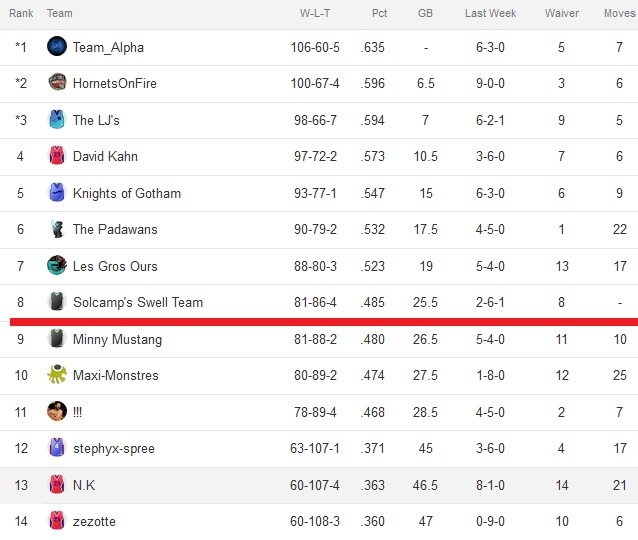
Task: Click the zezotte team name
Action: (x=94, y=521)
